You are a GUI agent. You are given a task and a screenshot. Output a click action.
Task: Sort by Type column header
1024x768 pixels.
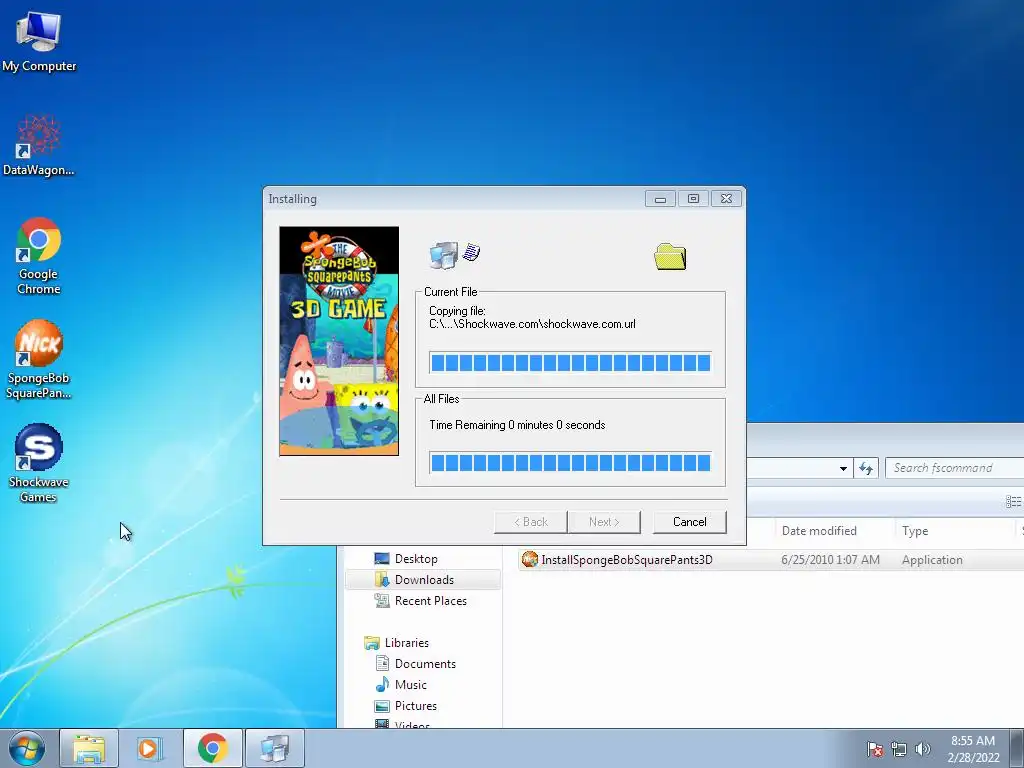(915, 531)
